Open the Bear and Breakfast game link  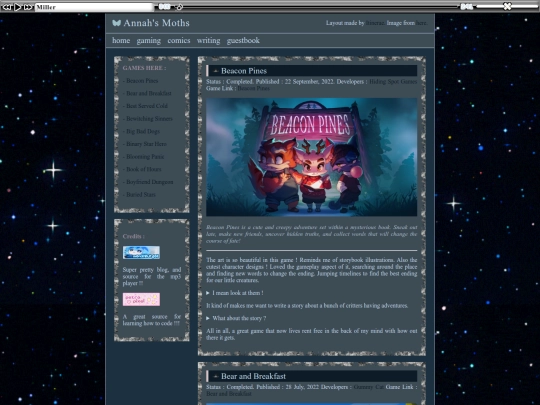pos(229,394)
